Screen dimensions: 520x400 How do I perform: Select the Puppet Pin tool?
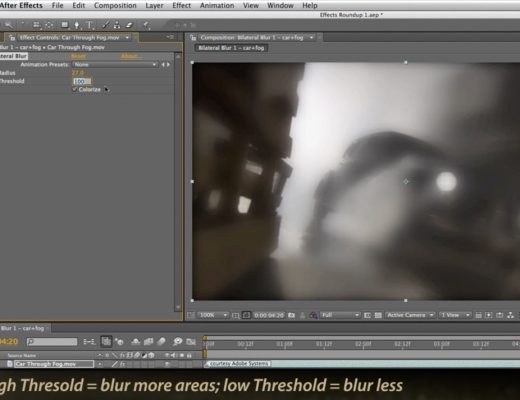146,25
